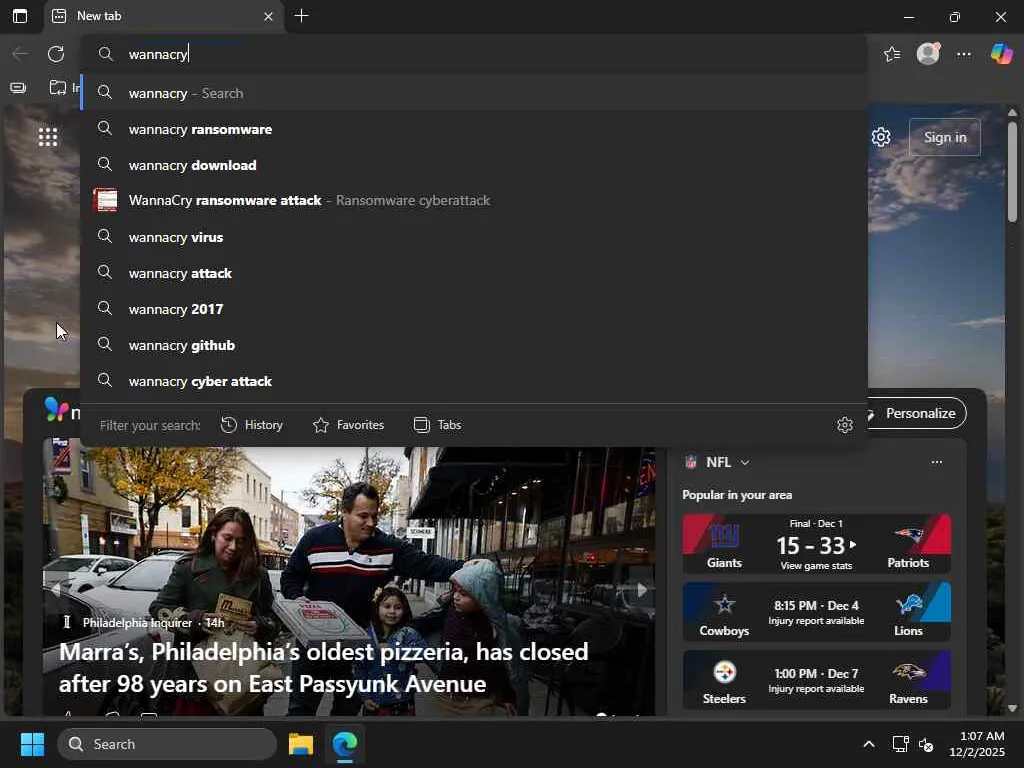Open a new tab with plus button
1024x768 pixels.
pos(302,16)
